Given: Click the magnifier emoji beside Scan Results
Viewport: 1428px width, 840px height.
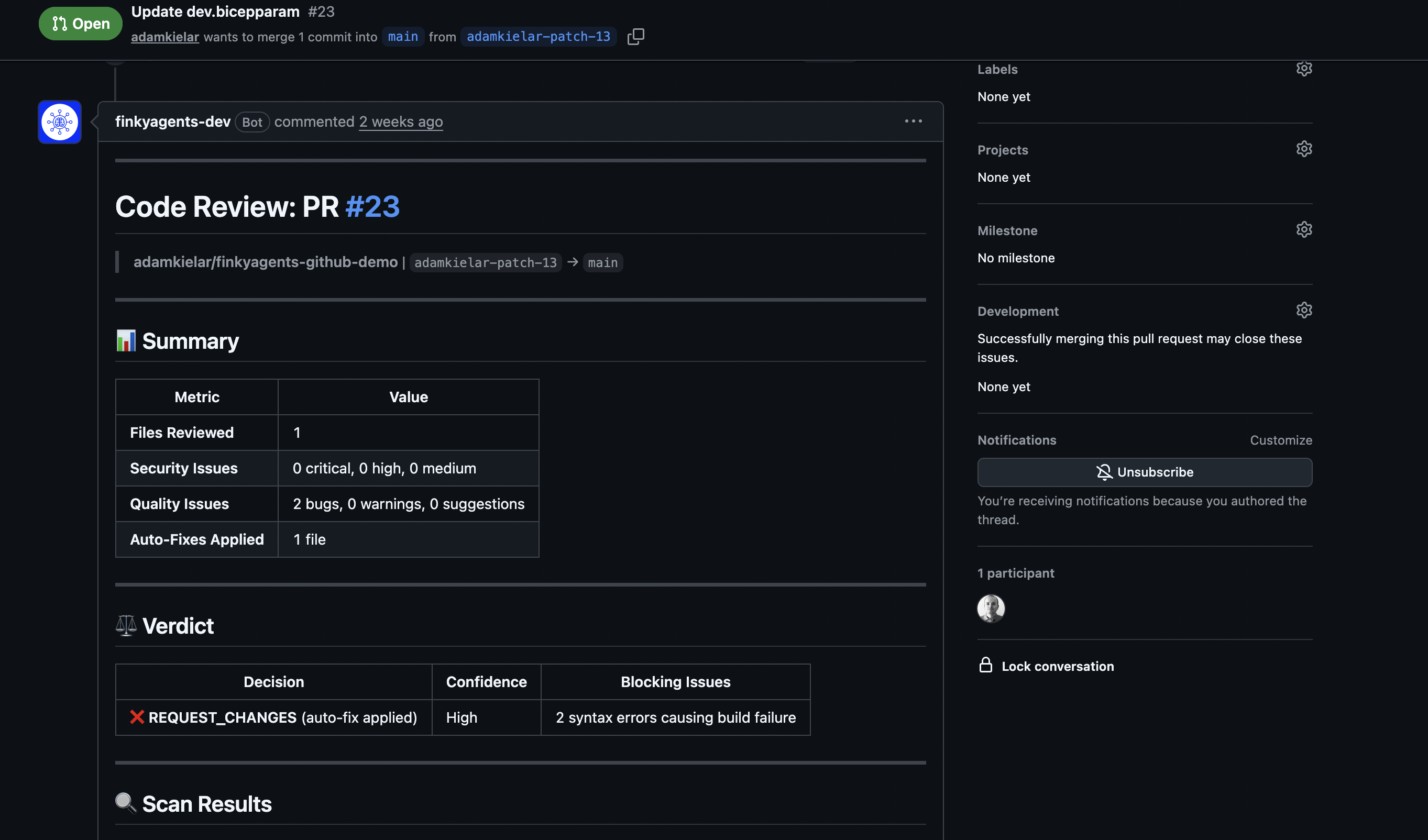Looking at the screenshot, I should coord(126,803).
